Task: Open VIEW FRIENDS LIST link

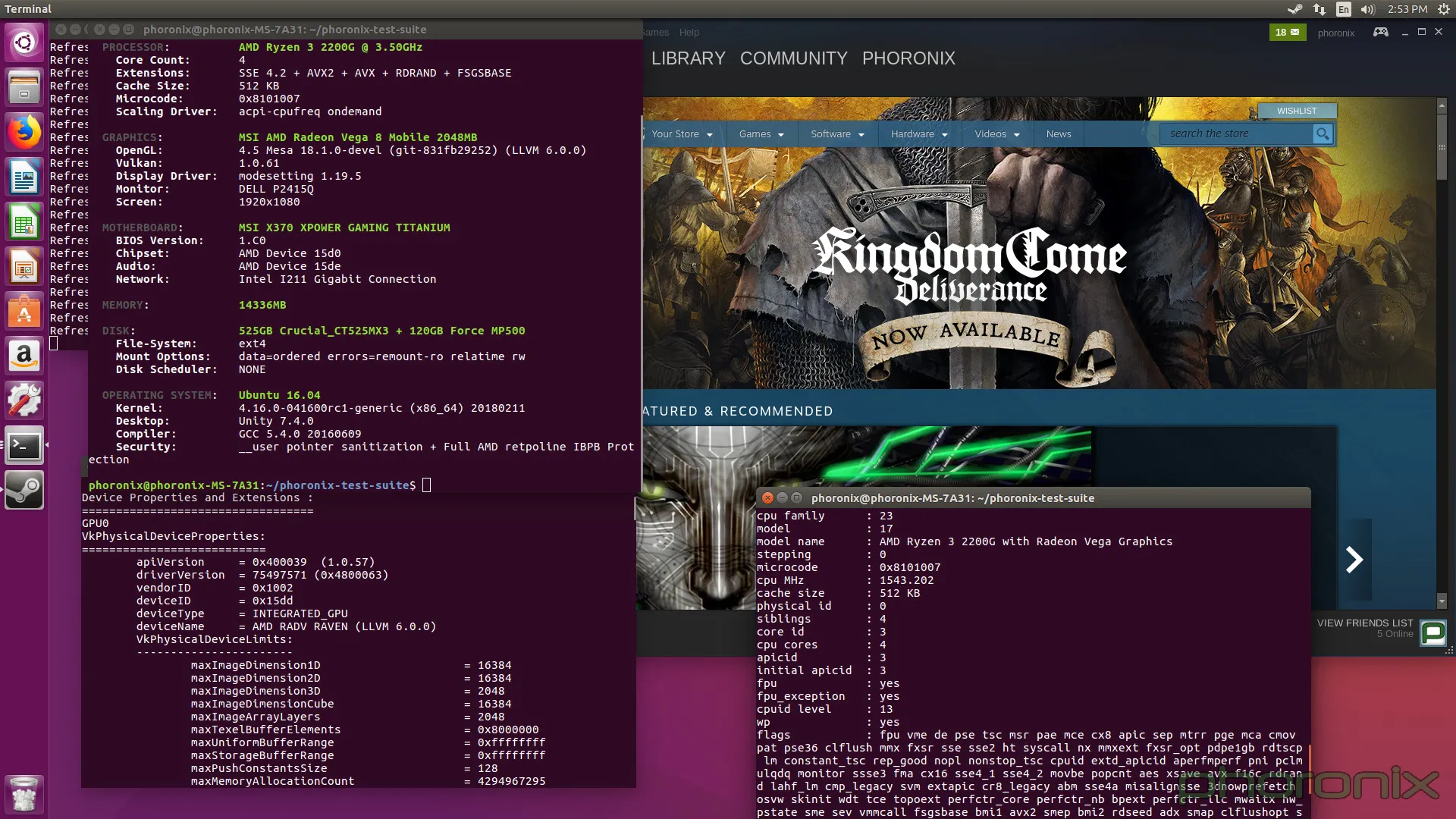Action: (1365, 623)
